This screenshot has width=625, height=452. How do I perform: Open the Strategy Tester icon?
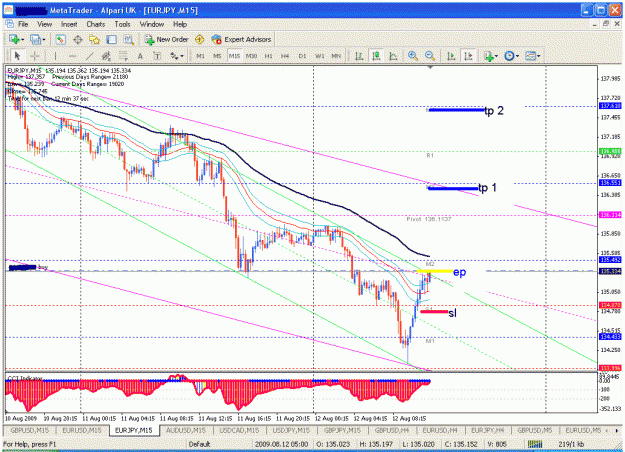pyautogui.click(x=128, y=39)
